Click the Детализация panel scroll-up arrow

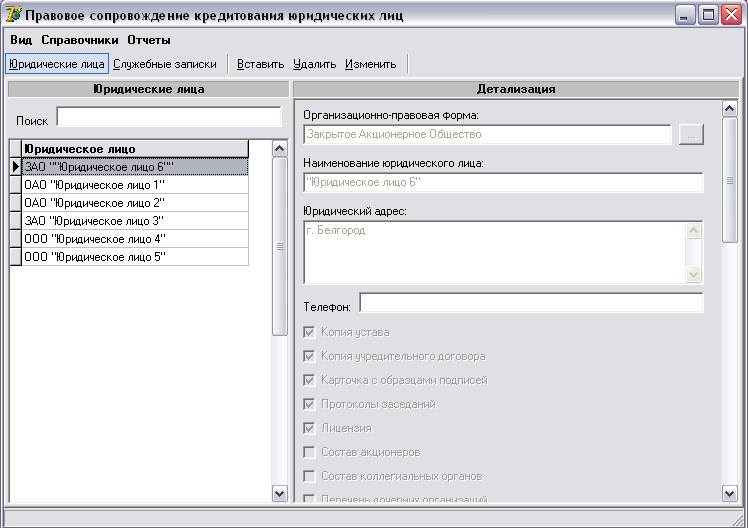coord(729,109)
